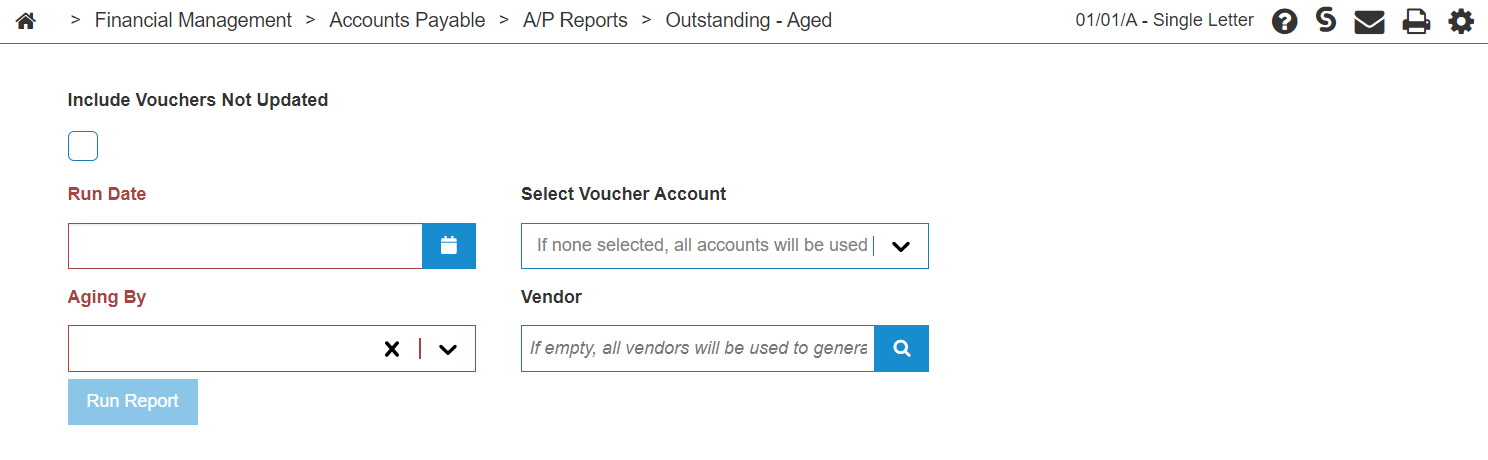Go to Financial Management breadcrumb

193,20
